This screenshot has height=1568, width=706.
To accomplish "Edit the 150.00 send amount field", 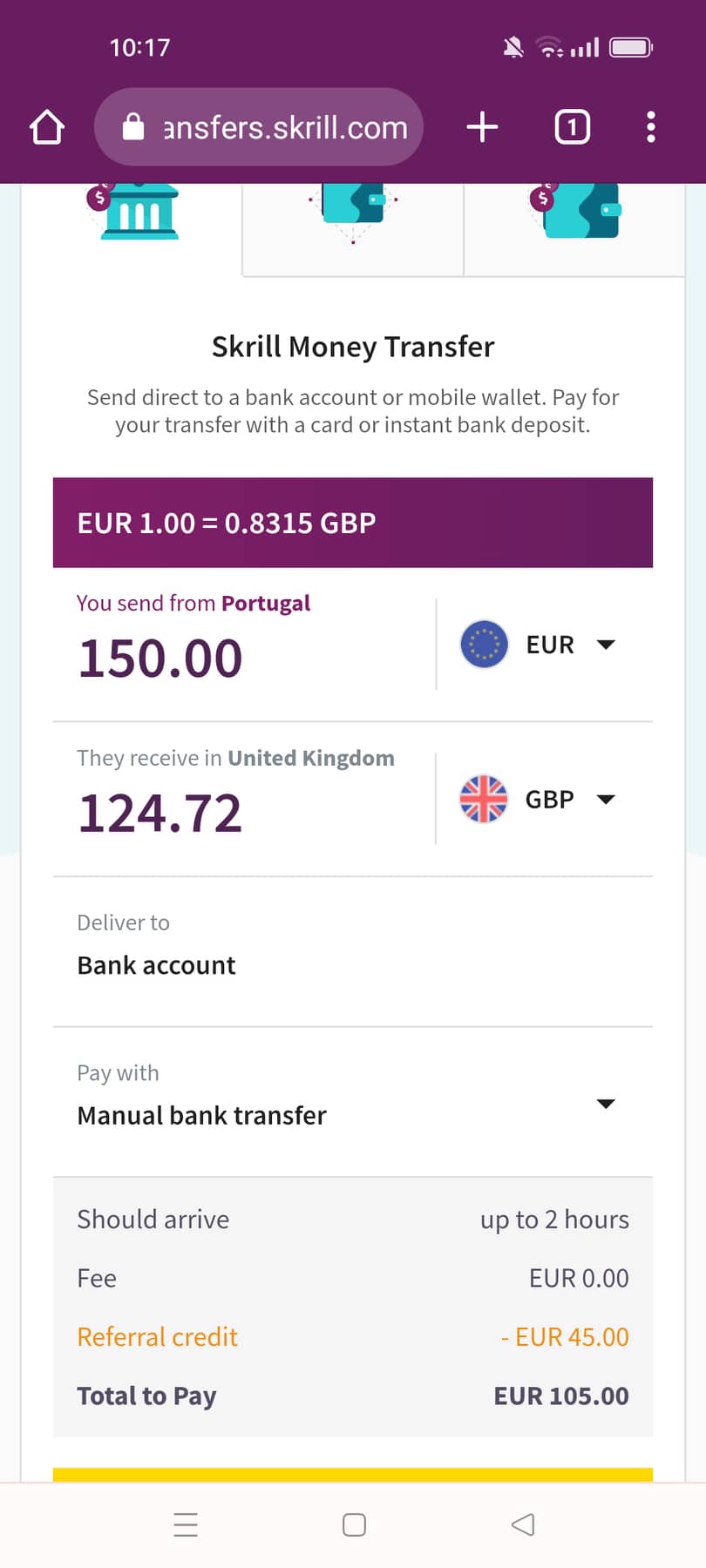I will coord(161,658).
